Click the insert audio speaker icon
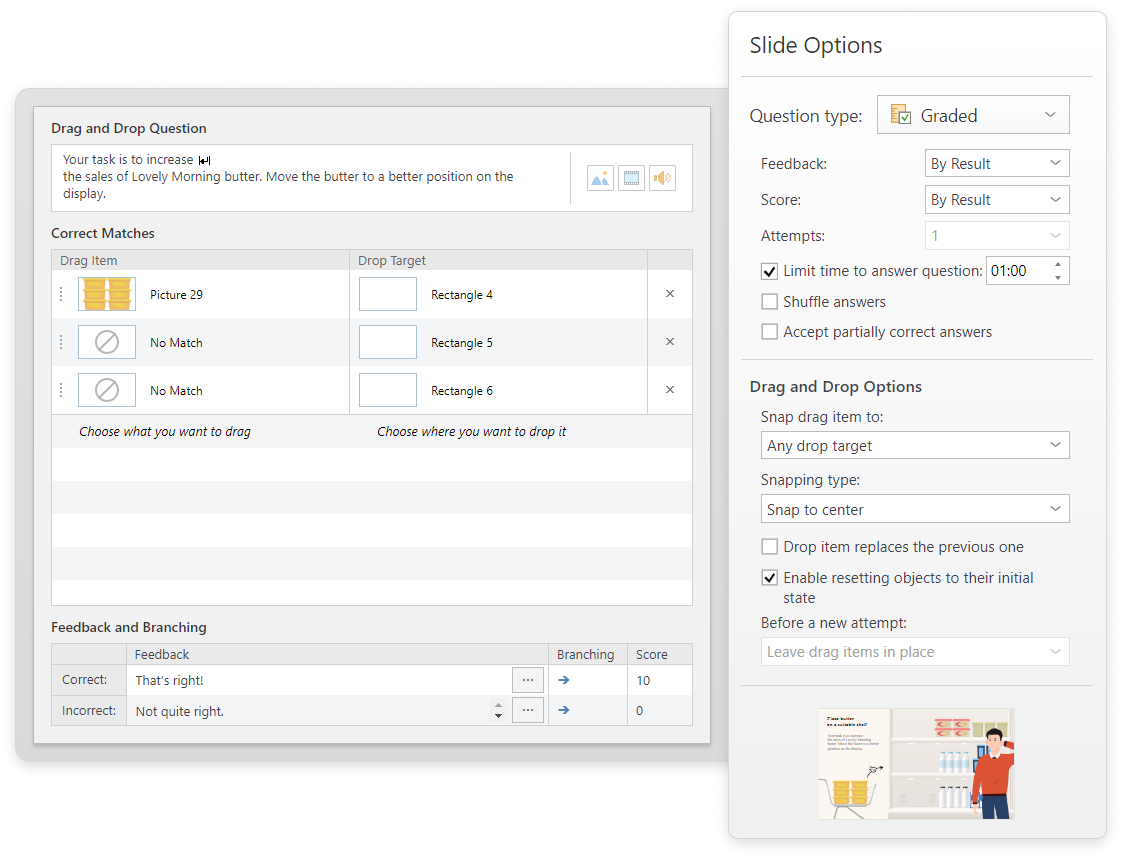1122x858 pixels. [662, 179]
